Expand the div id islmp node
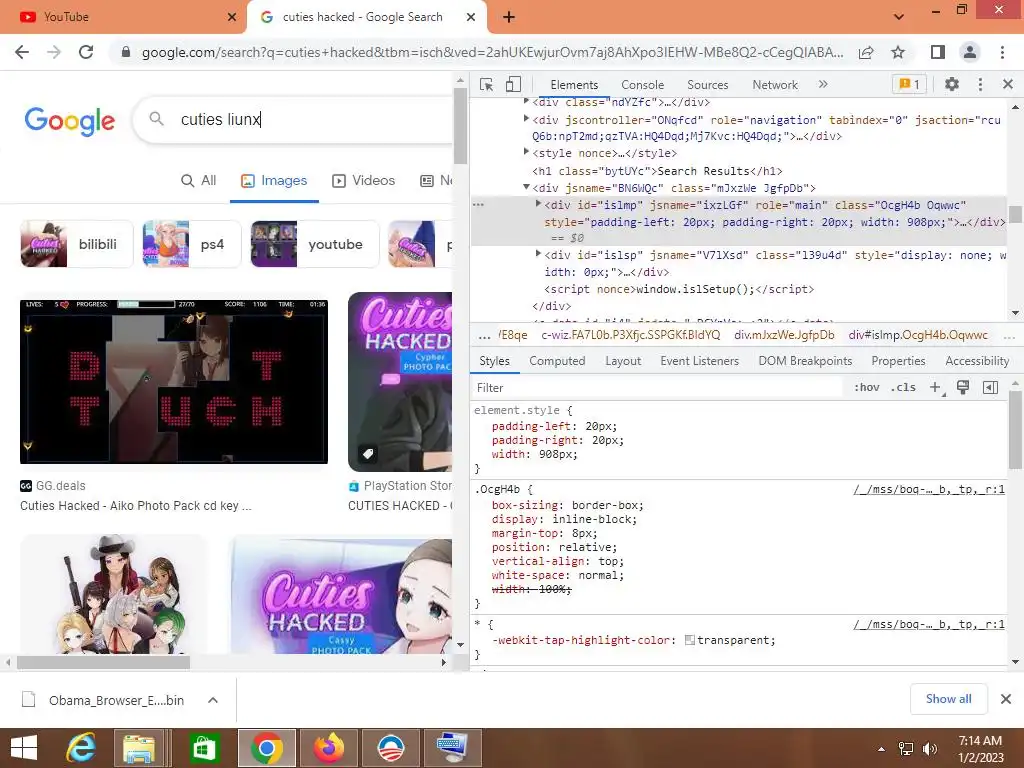Screen dimensions: 1024x768 click(538, 204)
